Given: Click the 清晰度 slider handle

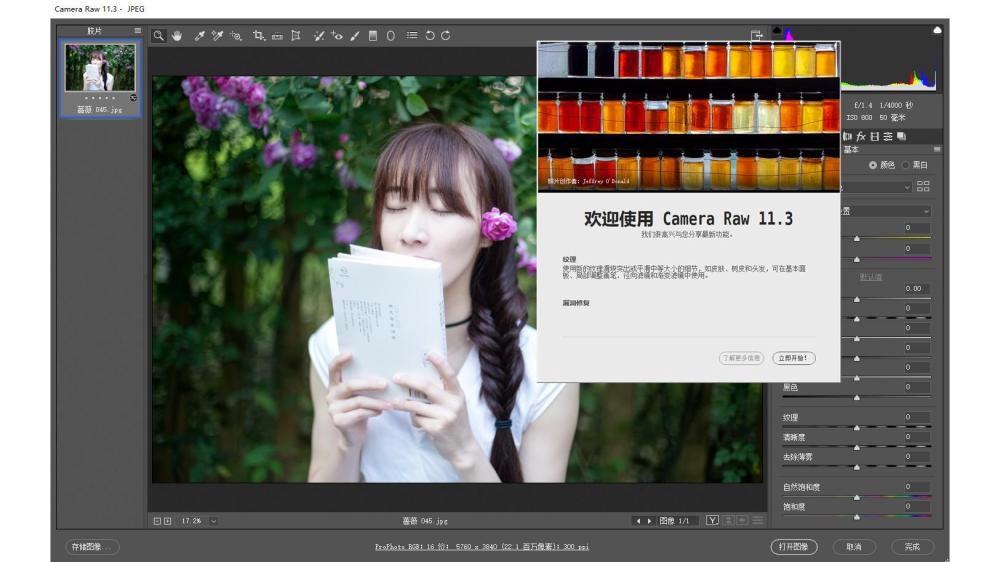Looking at the screenshot, I should (857, 448).
